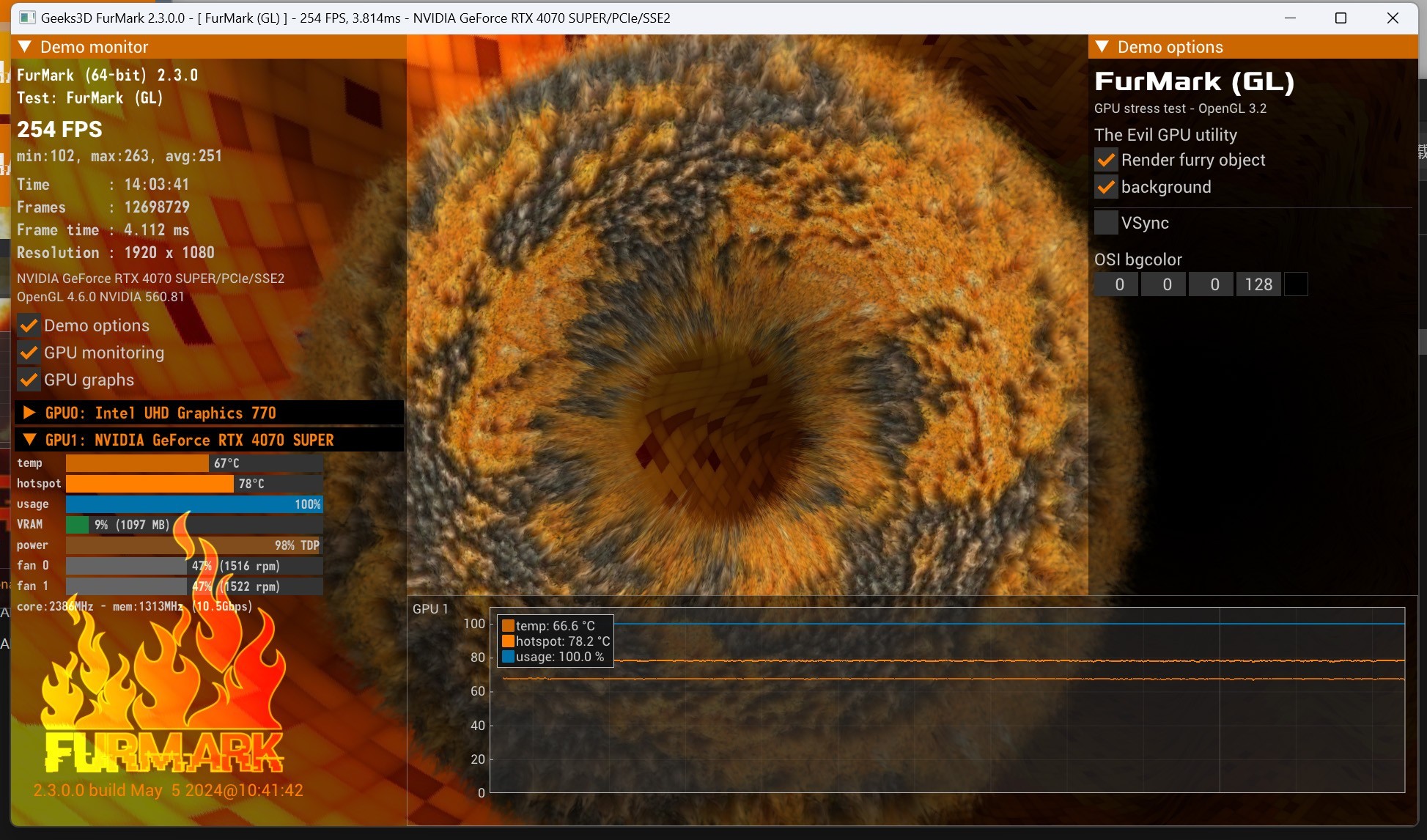Click the VRAM bar showing 9% (1097 MB)

click(x=194, y=525)
